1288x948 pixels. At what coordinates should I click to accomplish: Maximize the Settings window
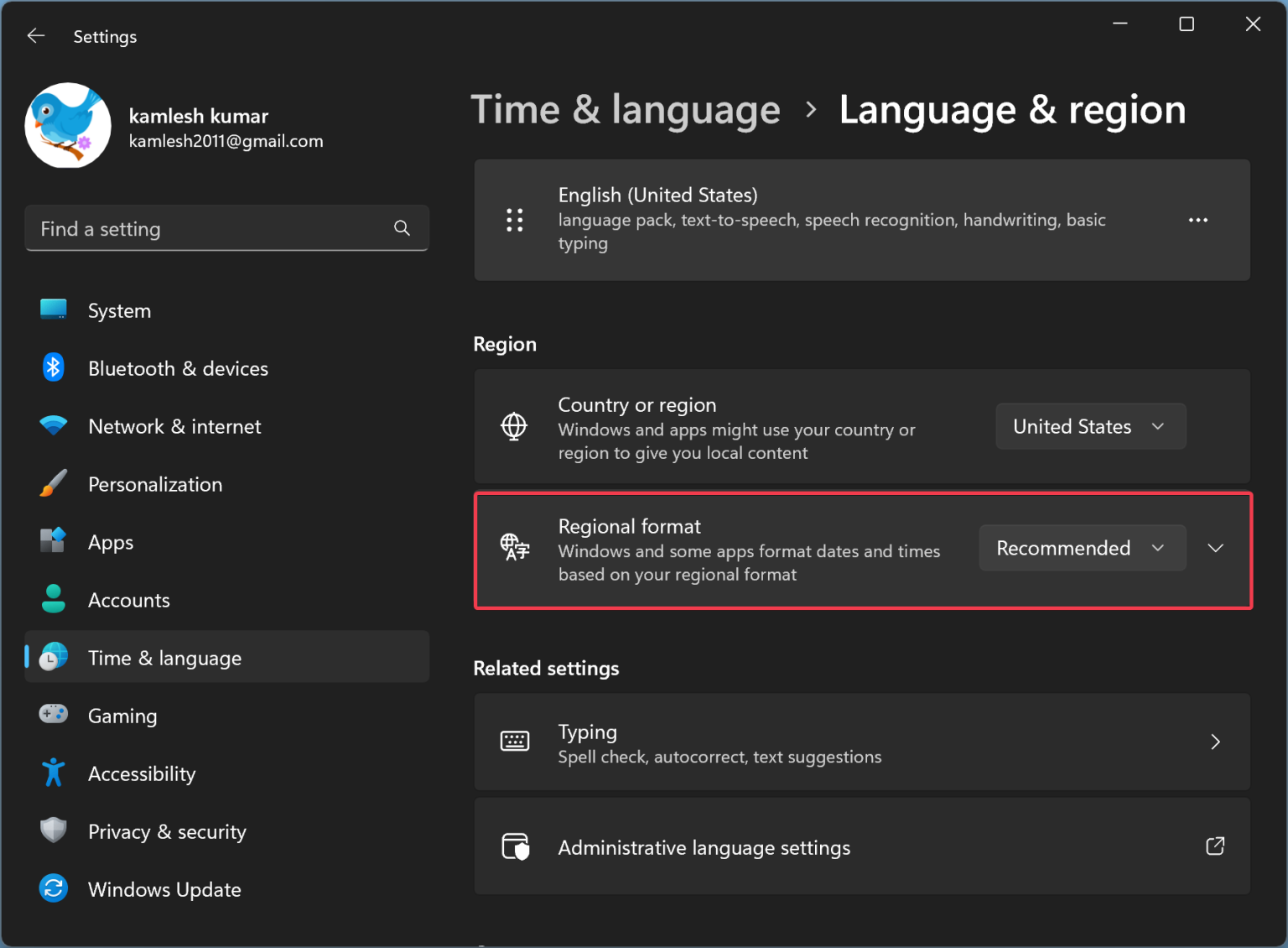coord(1187,23)
